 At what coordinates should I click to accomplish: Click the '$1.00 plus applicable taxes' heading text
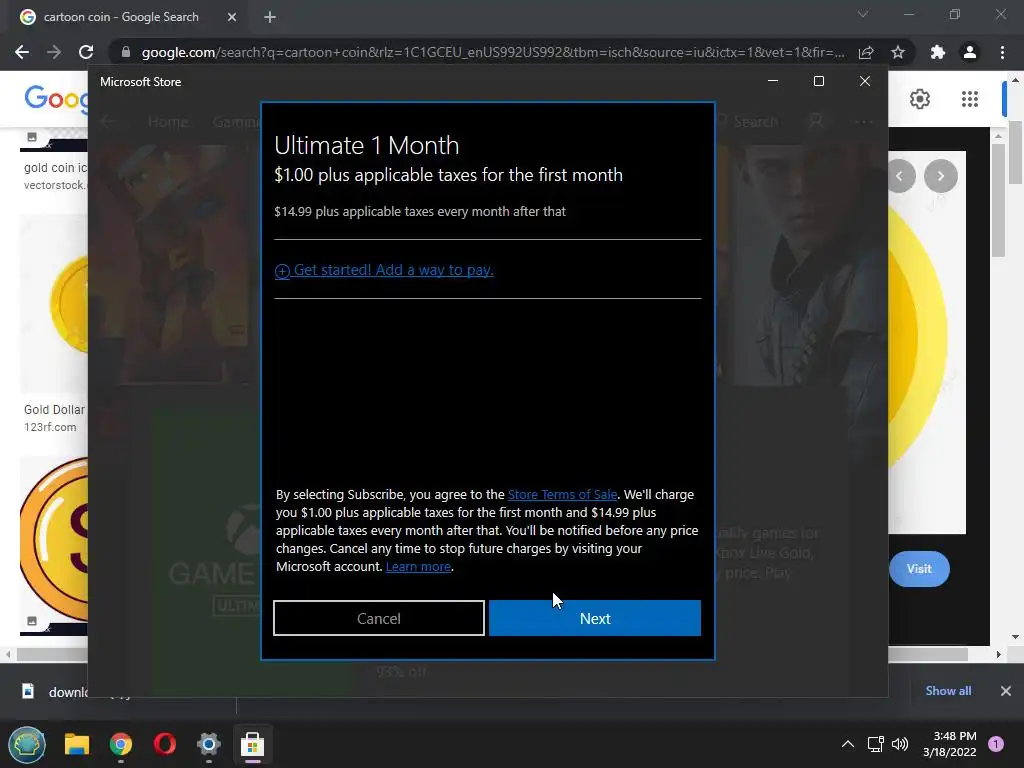pyautogui.click(x=449, y=175)
